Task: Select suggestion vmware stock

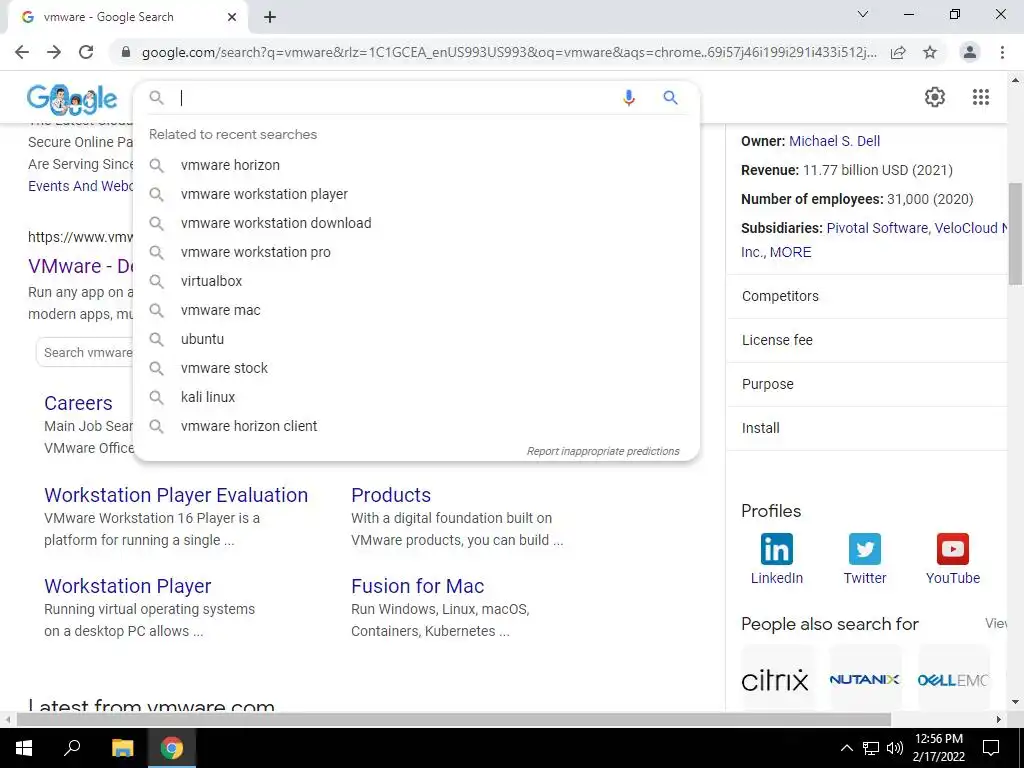Action: coord(416,368)
